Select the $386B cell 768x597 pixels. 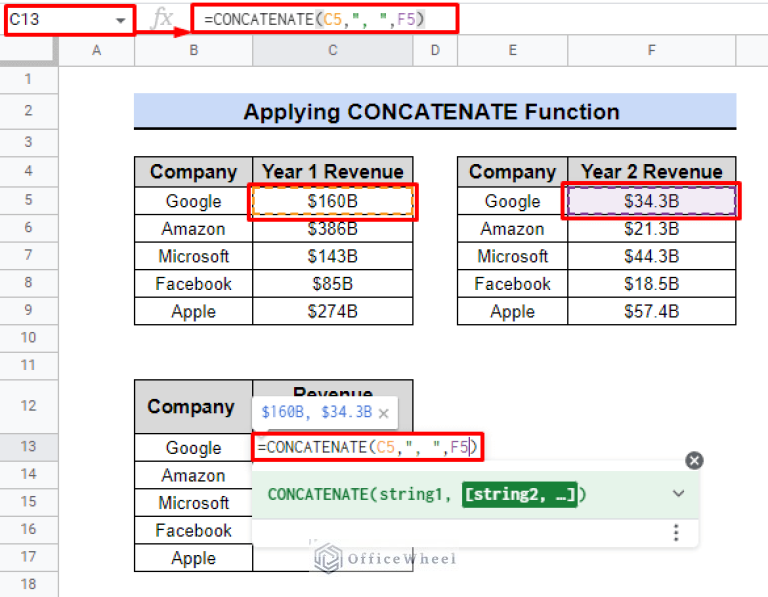click(x=333, y=229)
